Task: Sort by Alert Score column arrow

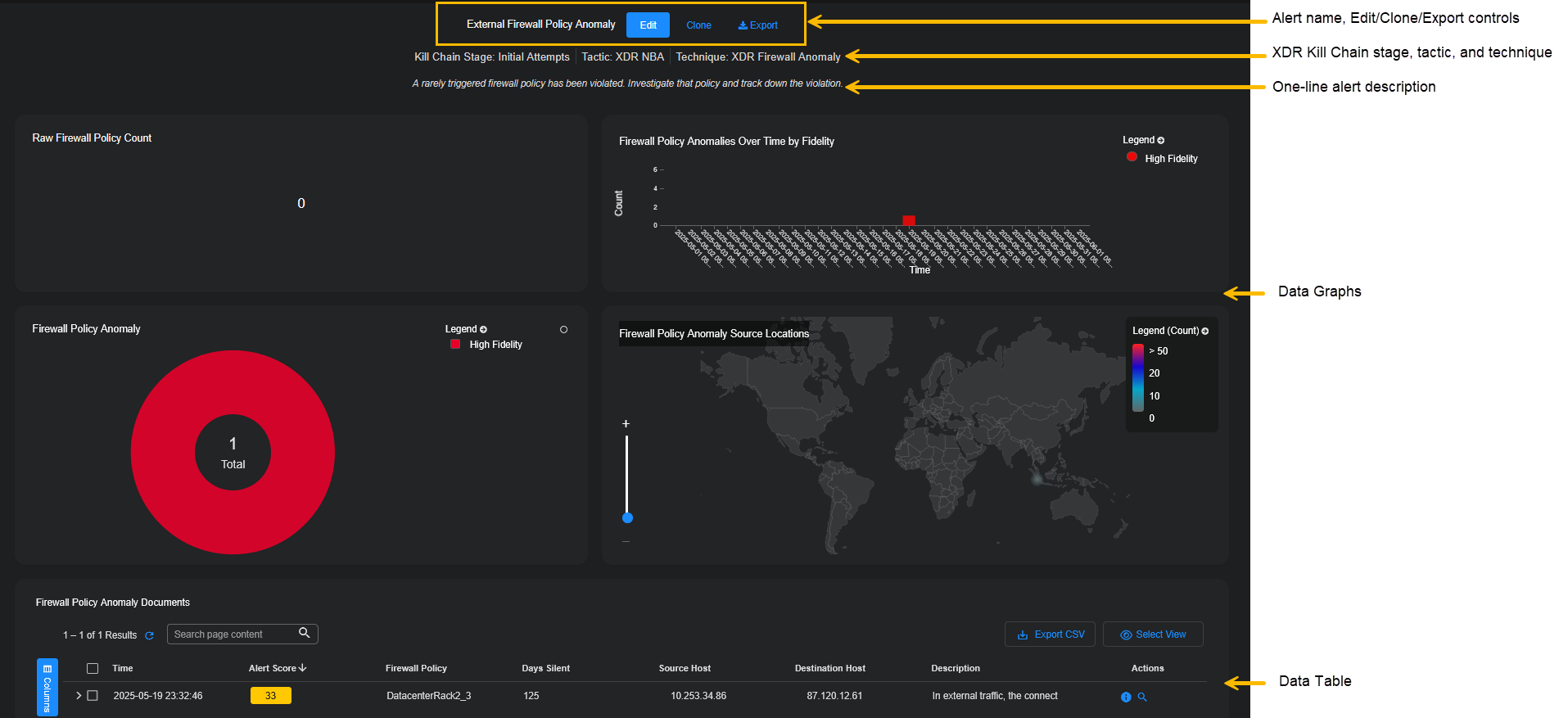Action: [303, 668]
